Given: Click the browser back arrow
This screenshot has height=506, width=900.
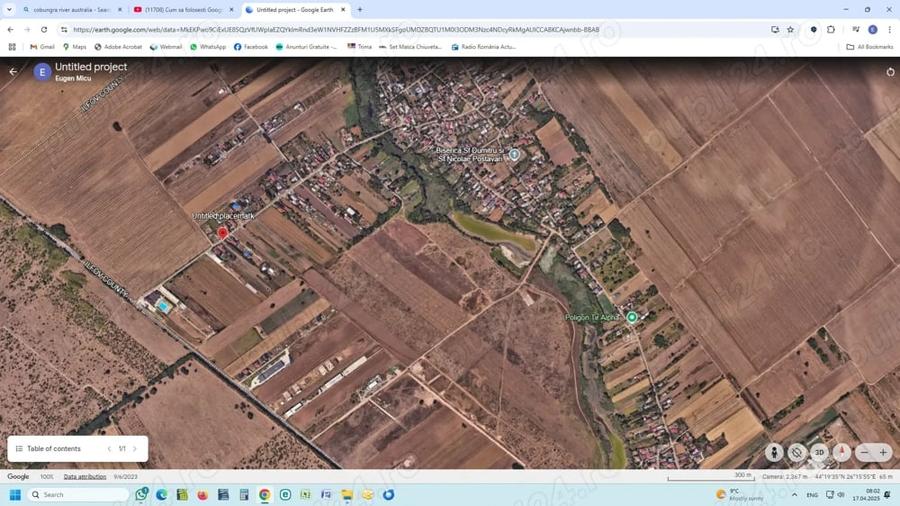Looking at the screenshot, I should pyautogui.click(x=10, y=29).
